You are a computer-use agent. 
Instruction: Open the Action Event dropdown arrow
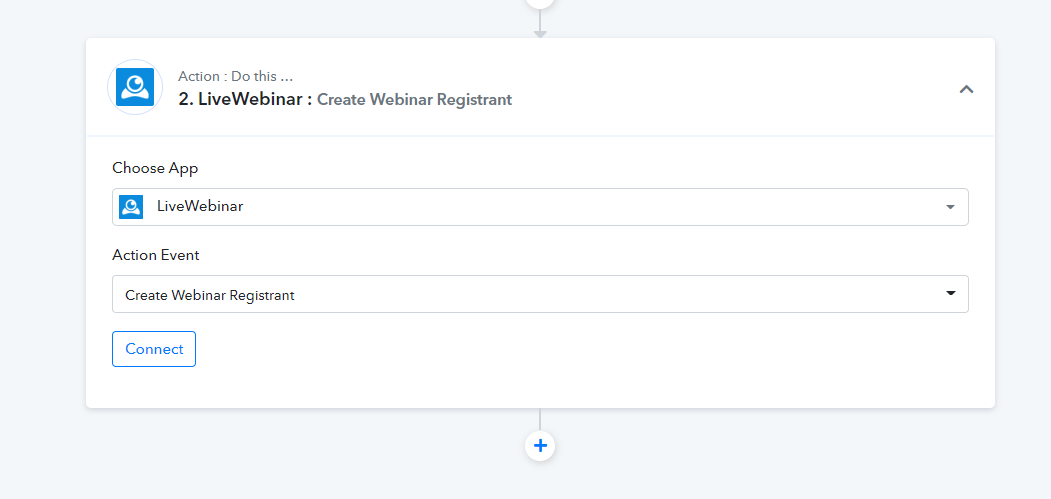coord(950,294)
